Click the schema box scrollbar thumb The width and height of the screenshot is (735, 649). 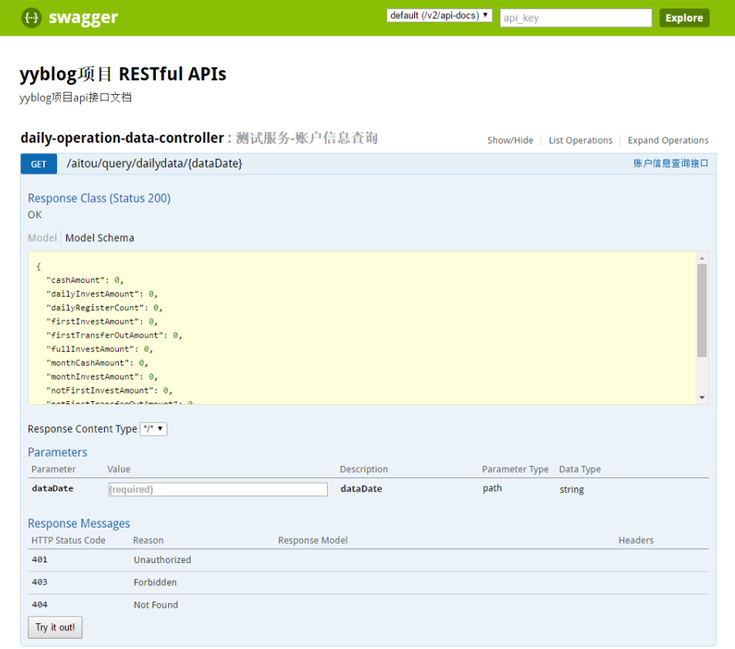click(x=702, y=310)
